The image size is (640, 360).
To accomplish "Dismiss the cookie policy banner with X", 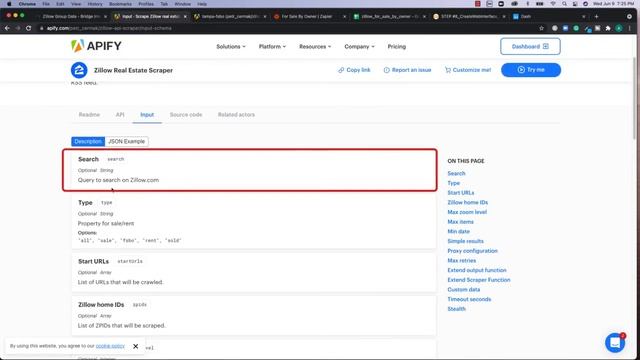I will click(136, 346).
